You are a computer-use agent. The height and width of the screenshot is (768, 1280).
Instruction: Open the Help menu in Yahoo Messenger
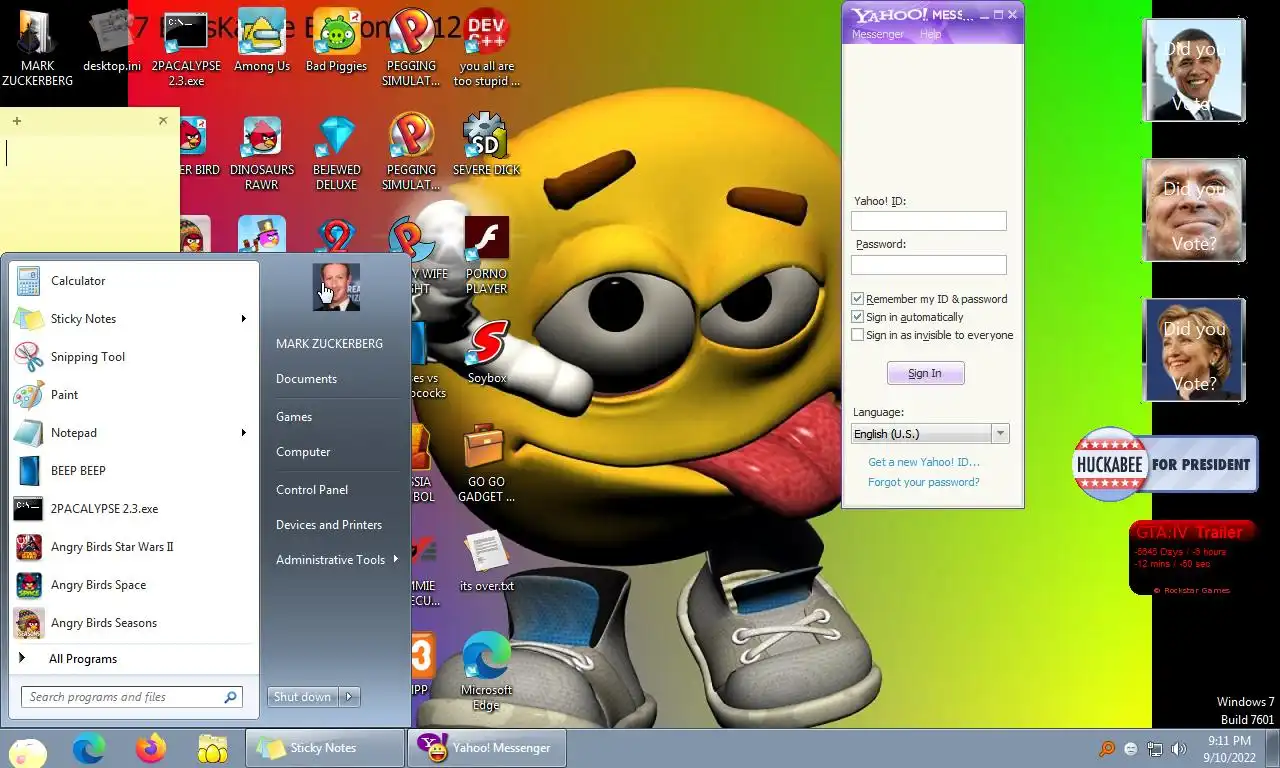(930, 34)
